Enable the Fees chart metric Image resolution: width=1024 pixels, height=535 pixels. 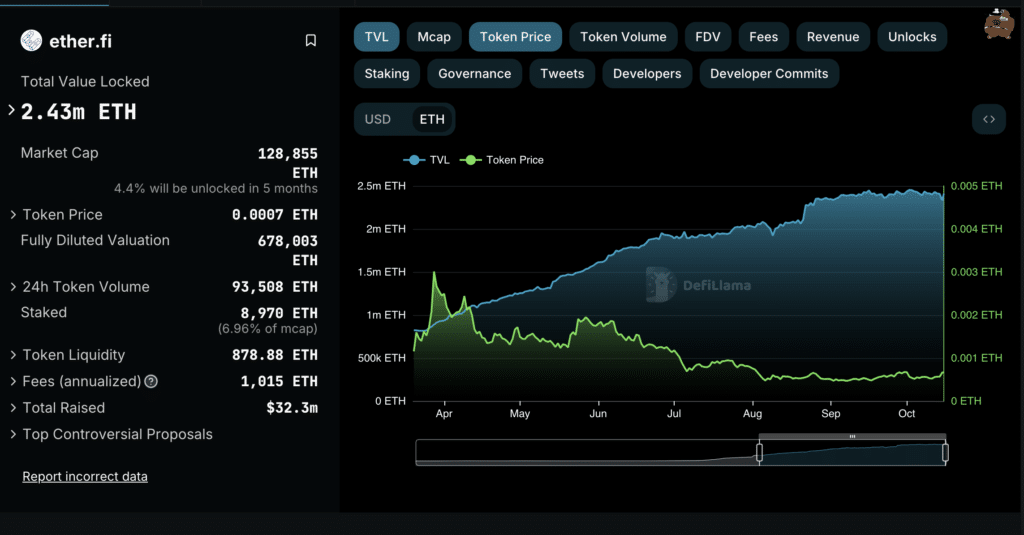pyautogui.click(x=763, y=37)
